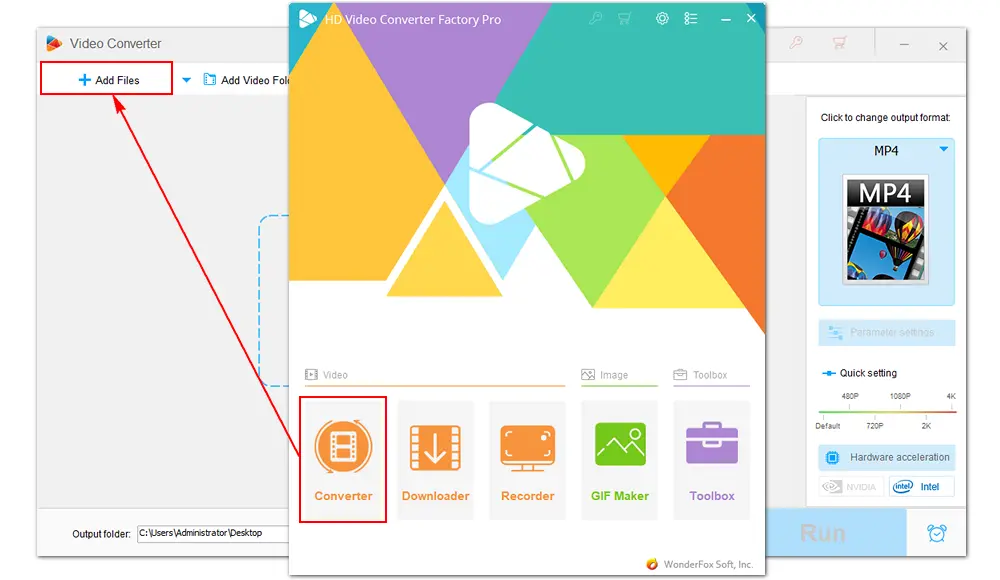Viewport: 1000px width, 580px height.
Task: Click the Run button
Action: point(836,532)
